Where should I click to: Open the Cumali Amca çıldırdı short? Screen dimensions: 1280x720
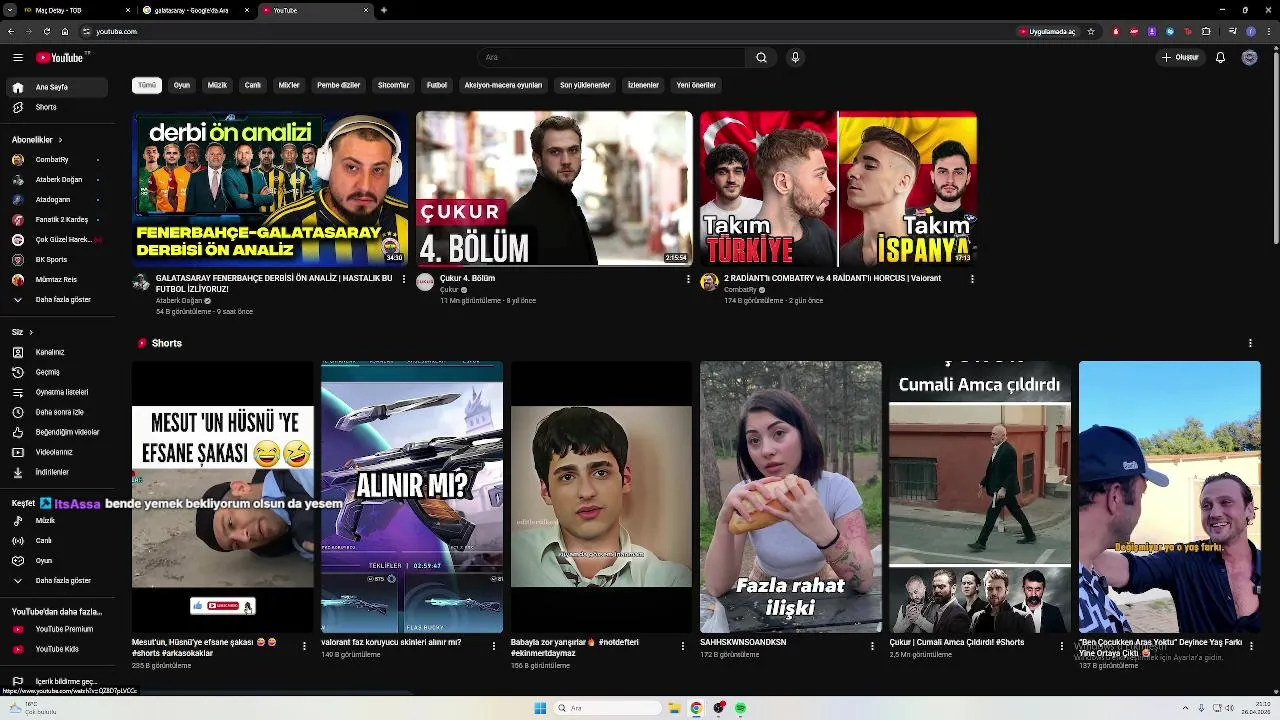pyautogui.click(x=980, y=497)
